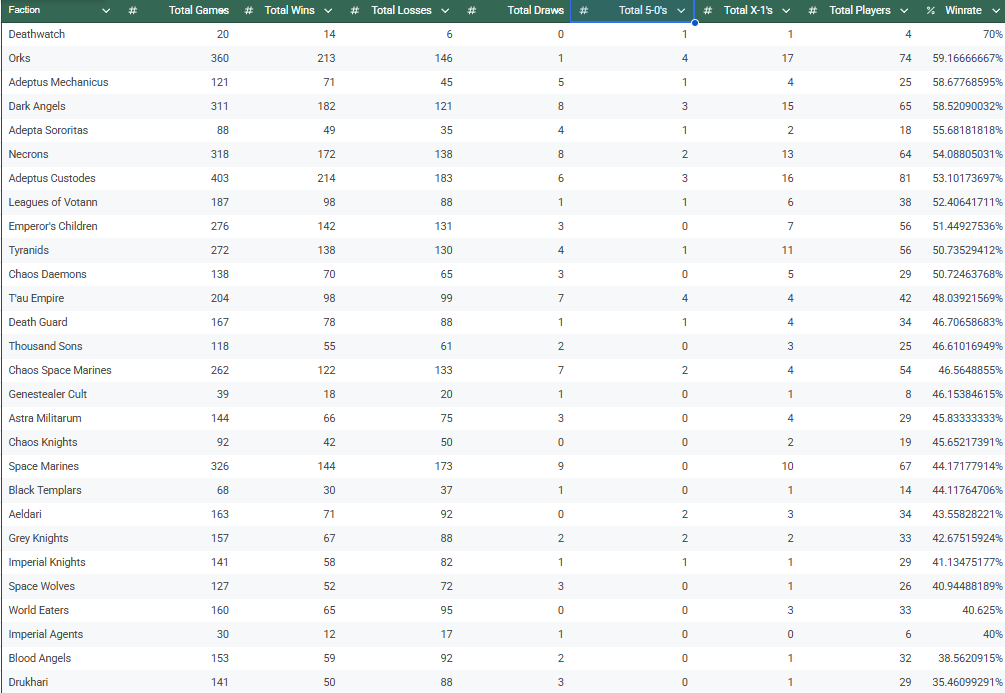
Task: Click the percent-type icon beside Winrate
Action: pos(931,10)
